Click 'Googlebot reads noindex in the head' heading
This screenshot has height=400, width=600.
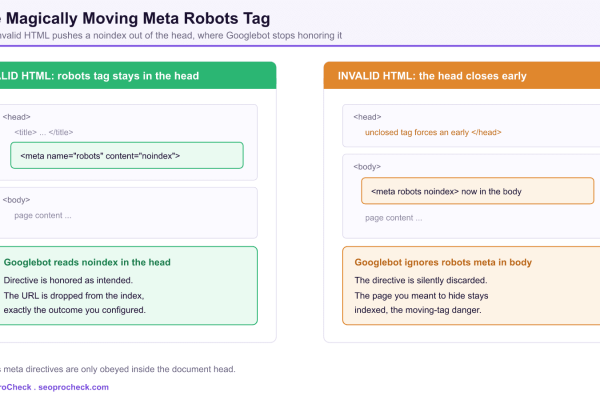pyautogui.click(x=87, y=262)
